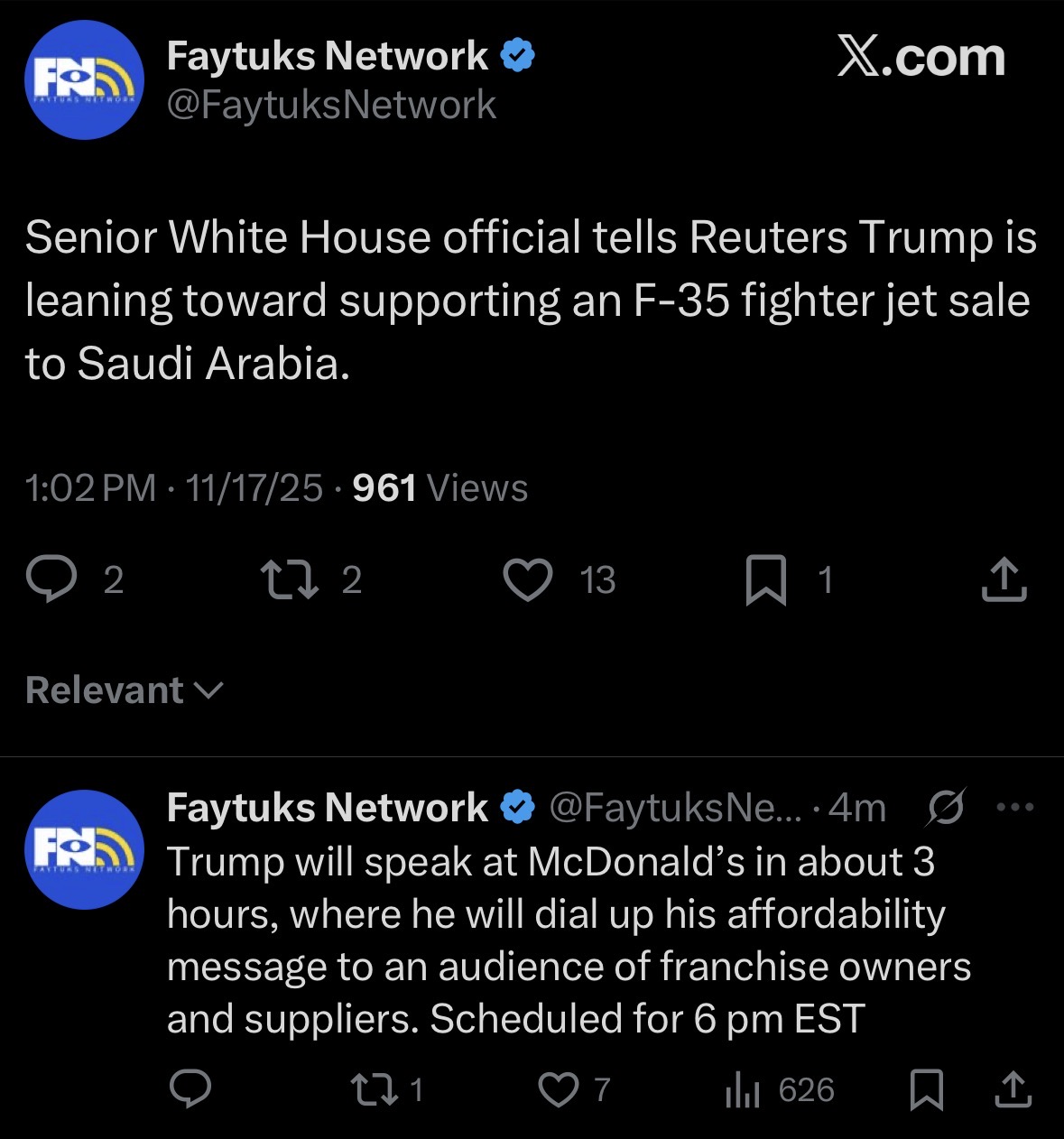Bookmark the McDonald's reply post

coord(926,1089)
